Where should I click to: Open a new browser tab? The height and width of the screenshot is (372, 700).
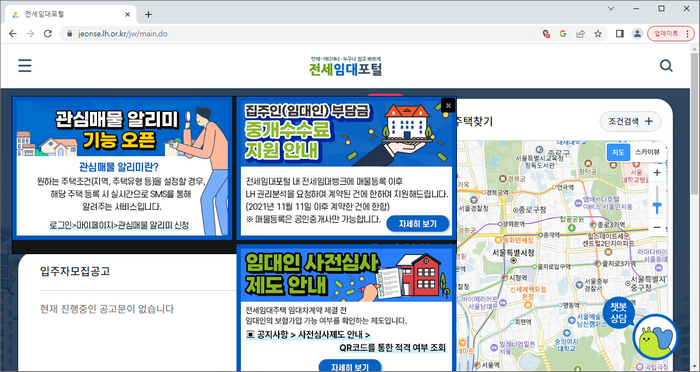pos(148,14)
